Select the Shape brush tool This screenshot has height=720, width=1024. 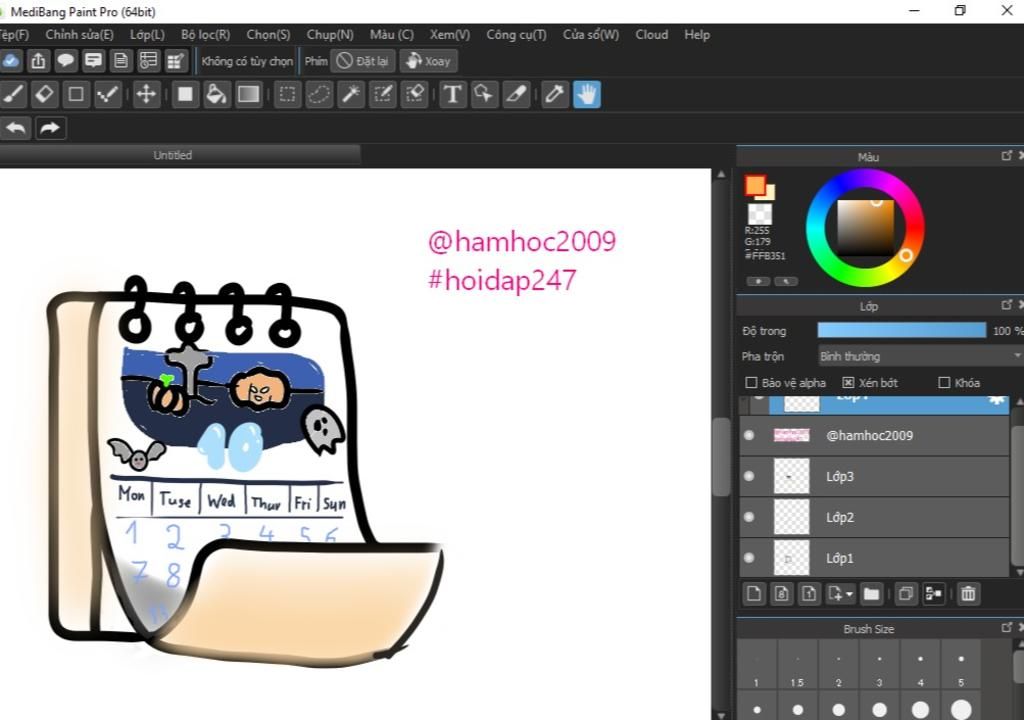click(76, 95)
